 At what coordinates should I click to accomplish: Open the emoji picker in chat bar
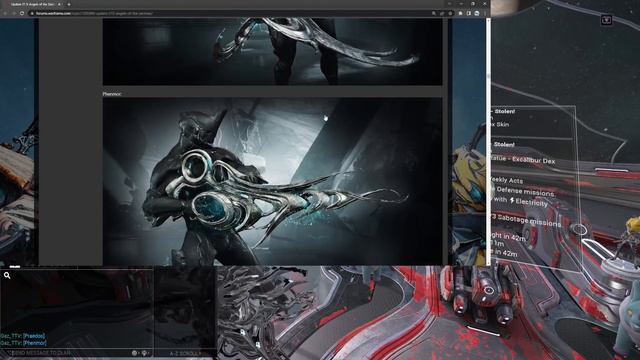tap(134, 353)
